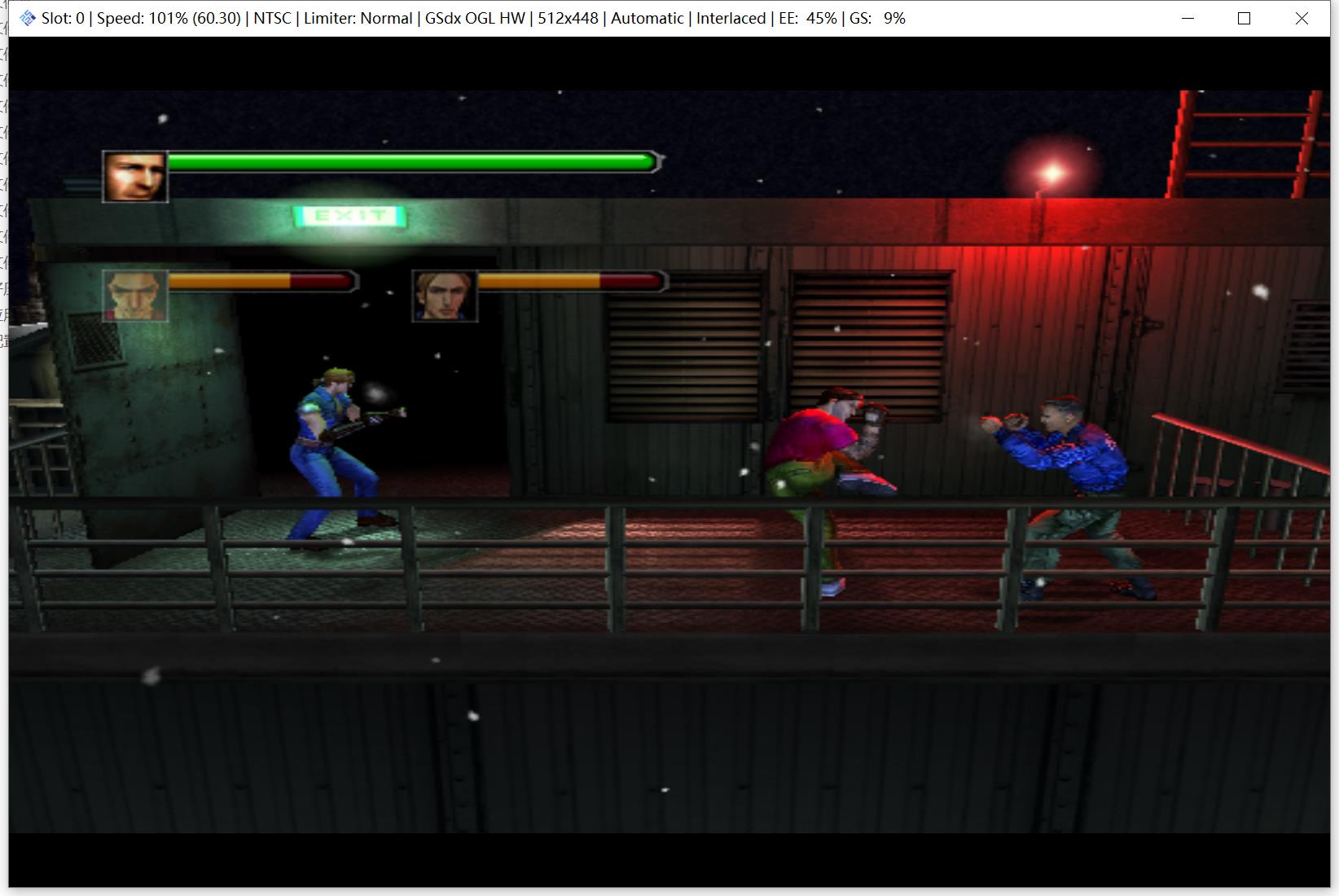Click the player's portrait beside the green bar
This screenshot has width=1339, height=896.
135,176
